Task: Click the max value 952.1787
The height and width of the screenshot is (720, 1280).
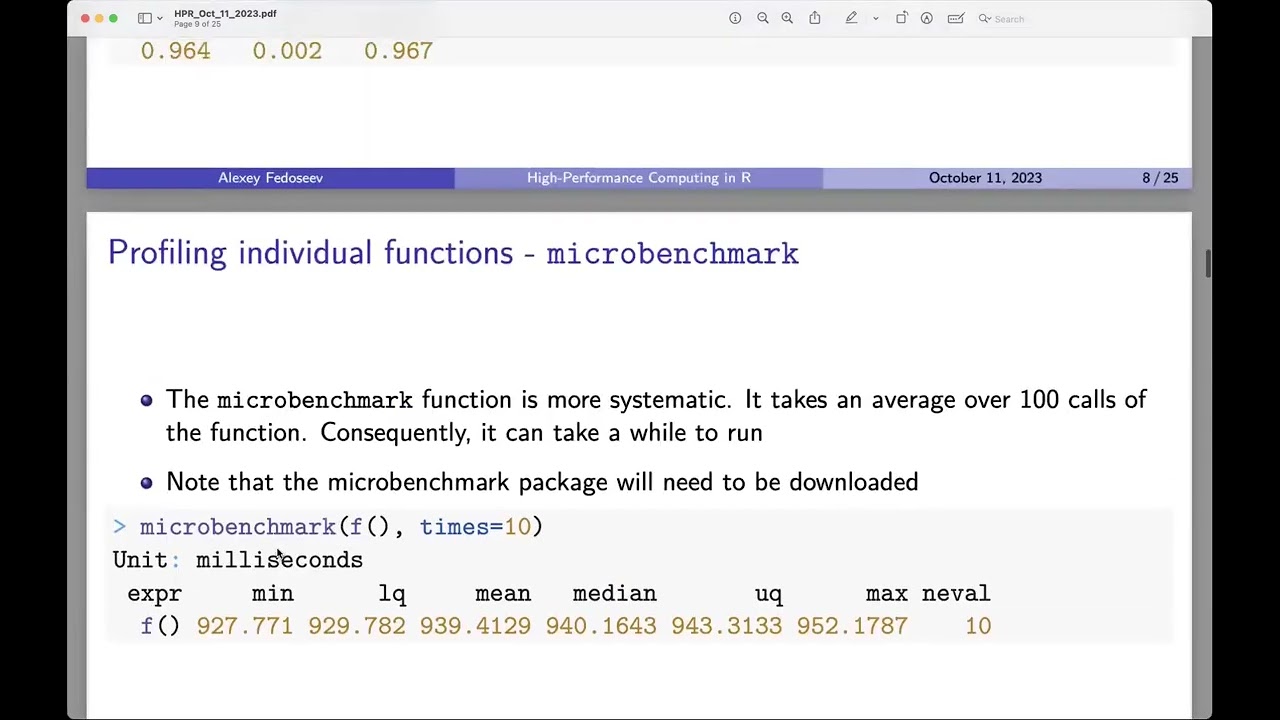Action: (x=852, y=626)
